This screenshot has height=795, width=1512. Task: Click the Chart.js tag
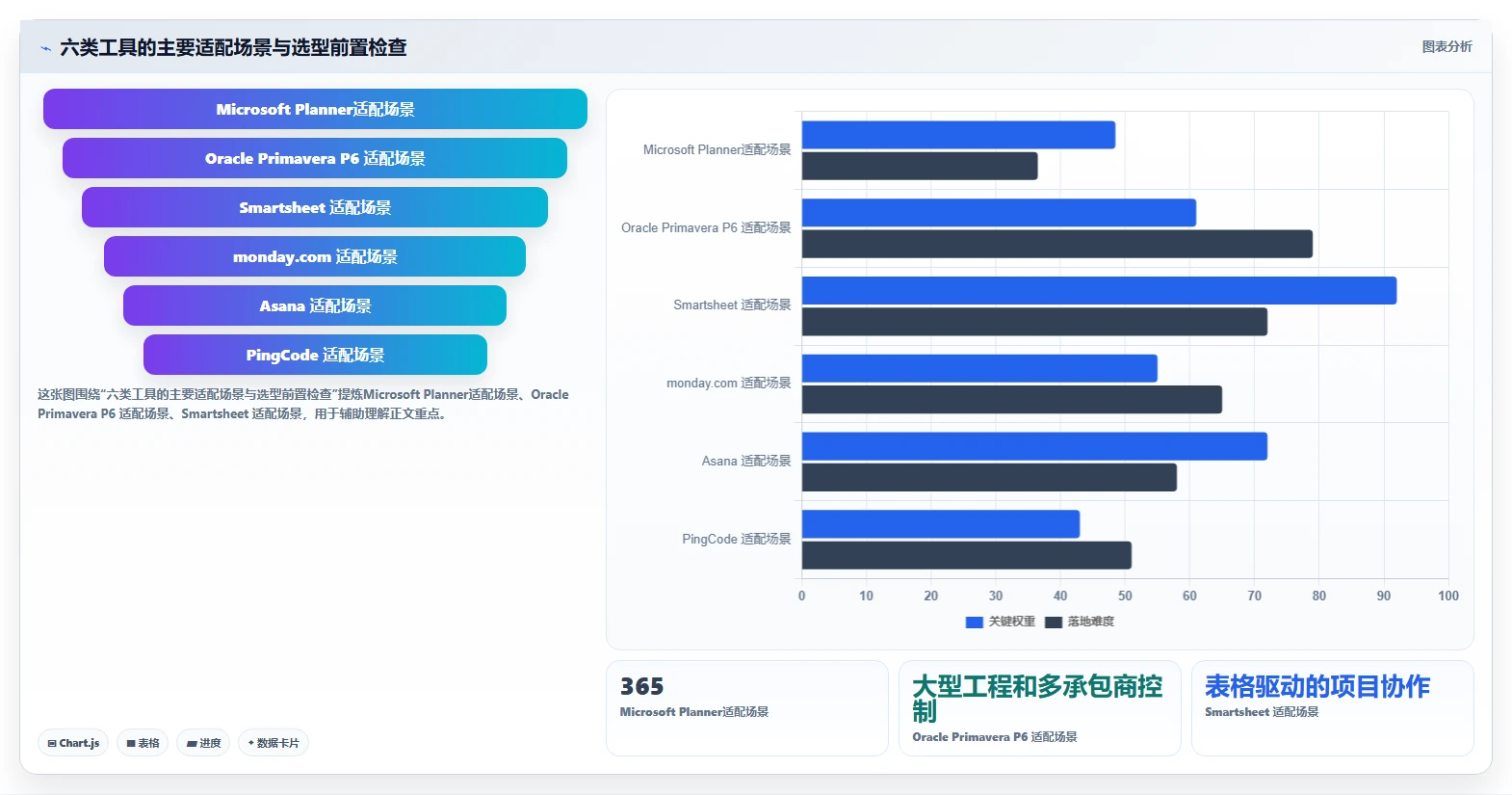click(73, 743)
